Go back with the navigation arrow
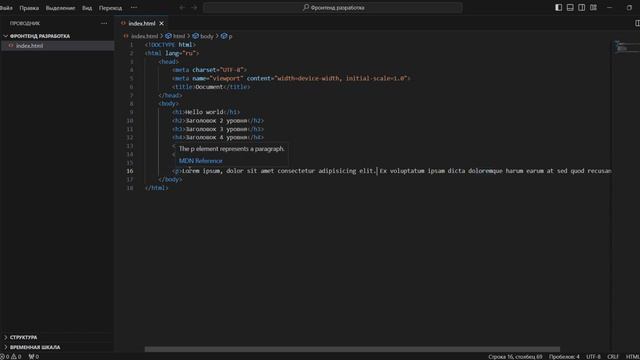This screenshot has height=360, width=640. pos(182,7)
